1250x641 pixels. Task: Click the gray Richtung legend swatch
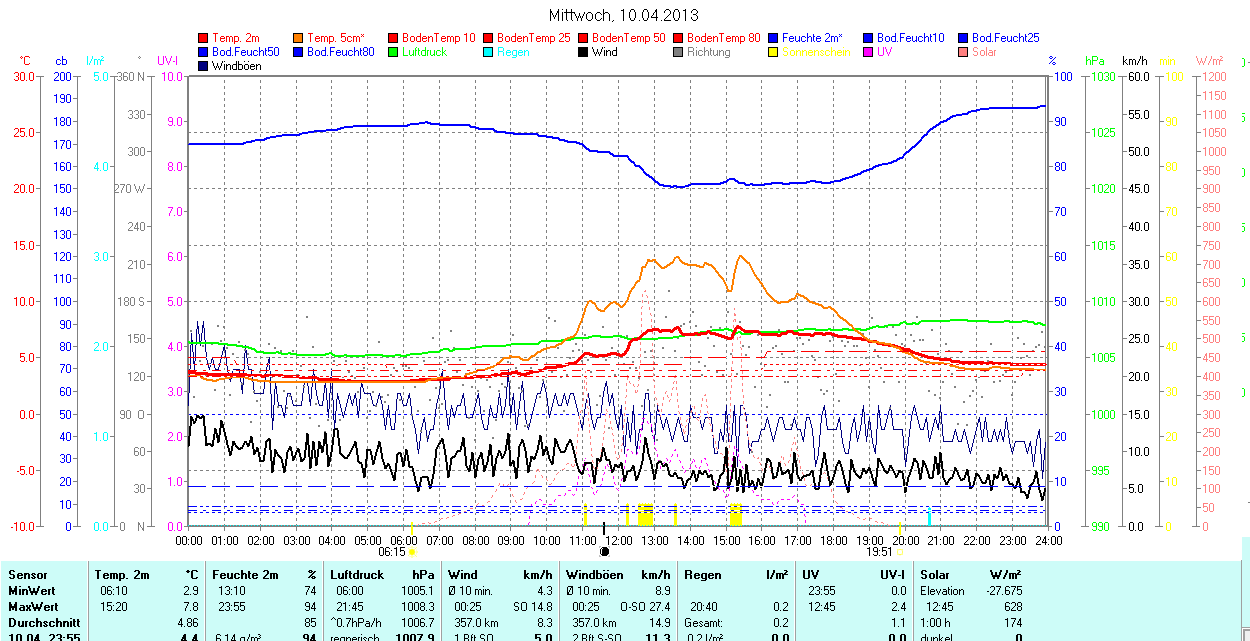(x=678, y=52)
